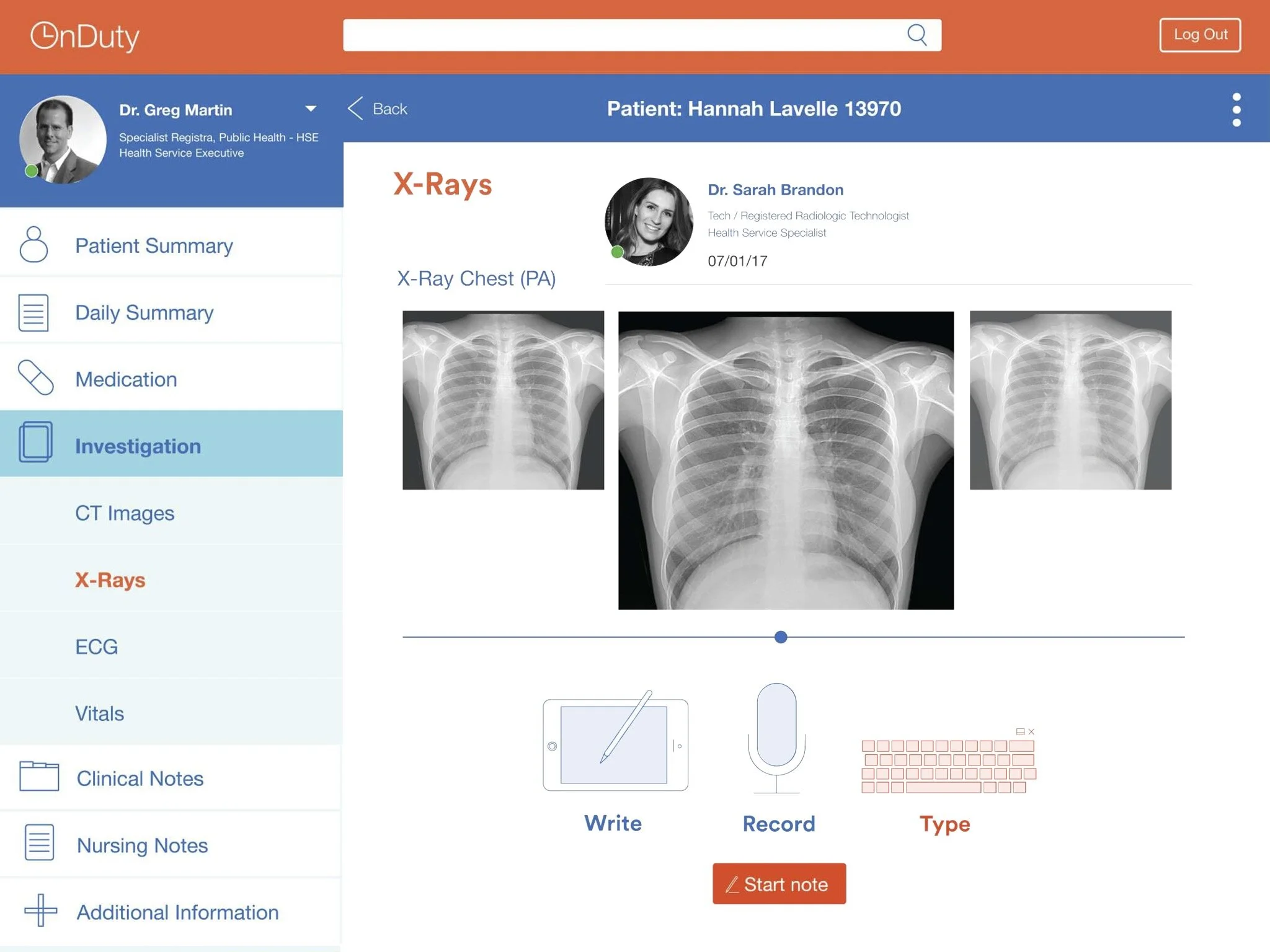This screenshot has height=952, width=1270.
Task: Click the Medication pill icon
Action: pos(35,377)
